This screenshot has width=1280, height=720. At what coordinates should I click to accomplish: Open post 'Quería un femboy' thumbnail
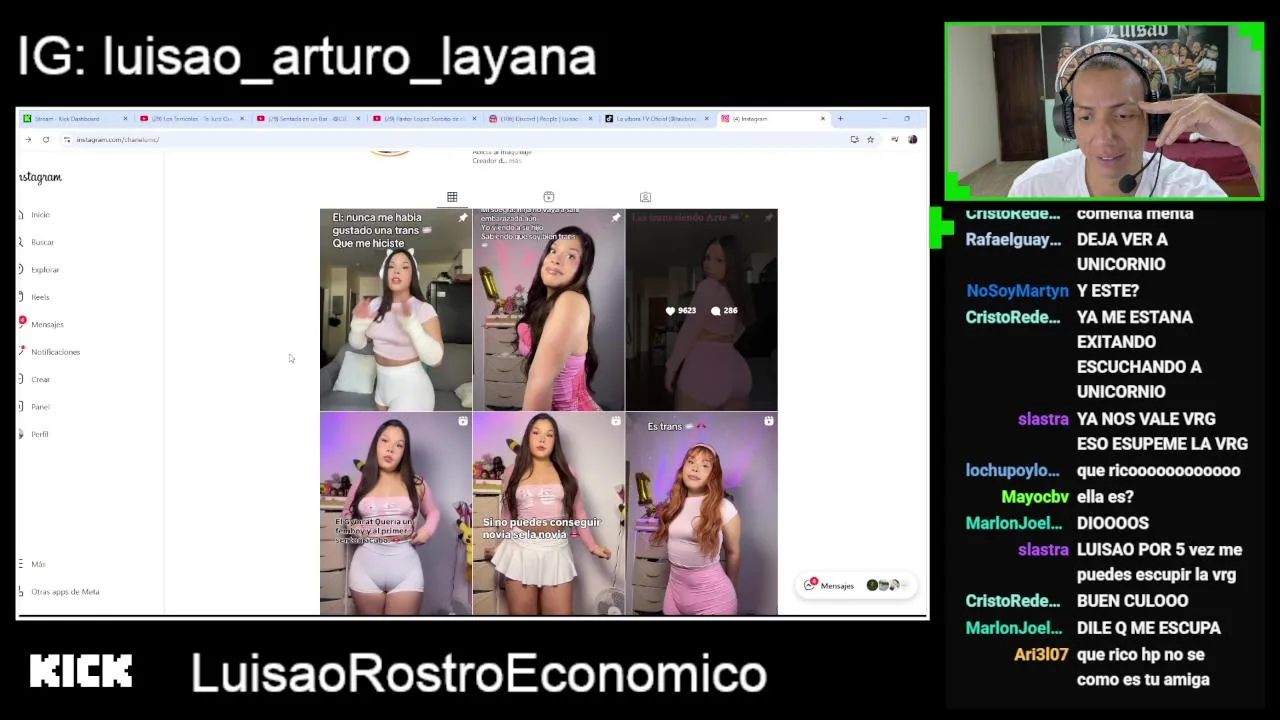click(x=396, y=514)
